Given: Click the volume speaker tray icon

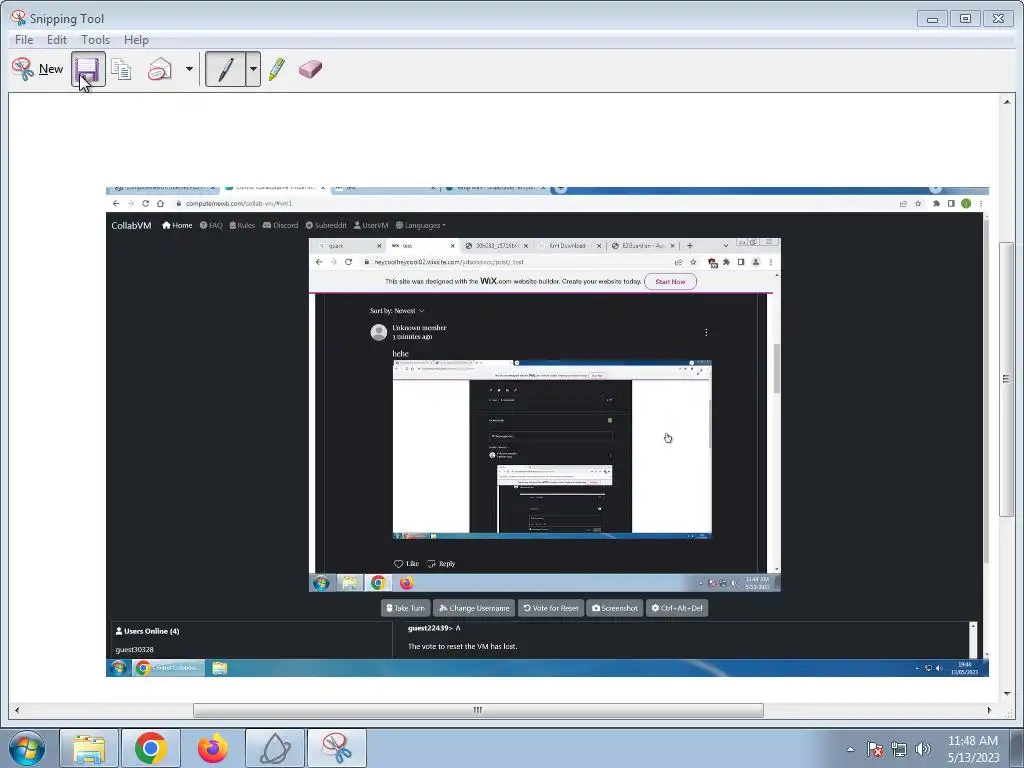Looking at the screenshot, I should pyautogui.click(x=922, y=749).
